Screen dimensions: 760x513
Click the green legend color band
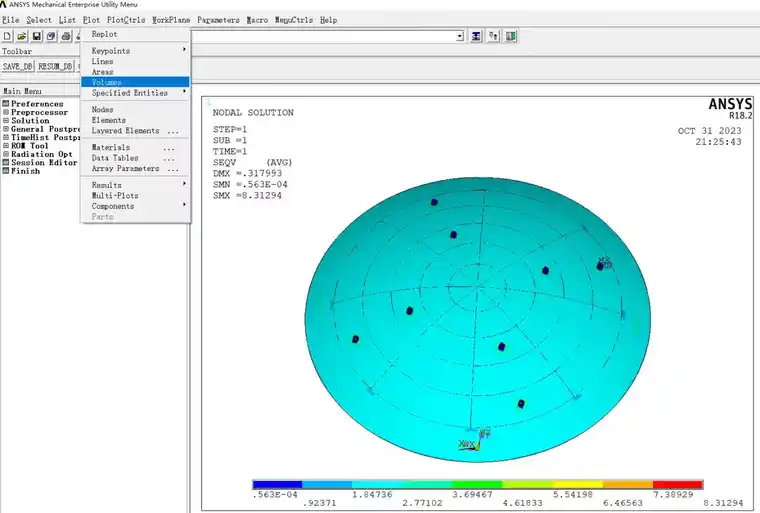coord(477,484)
